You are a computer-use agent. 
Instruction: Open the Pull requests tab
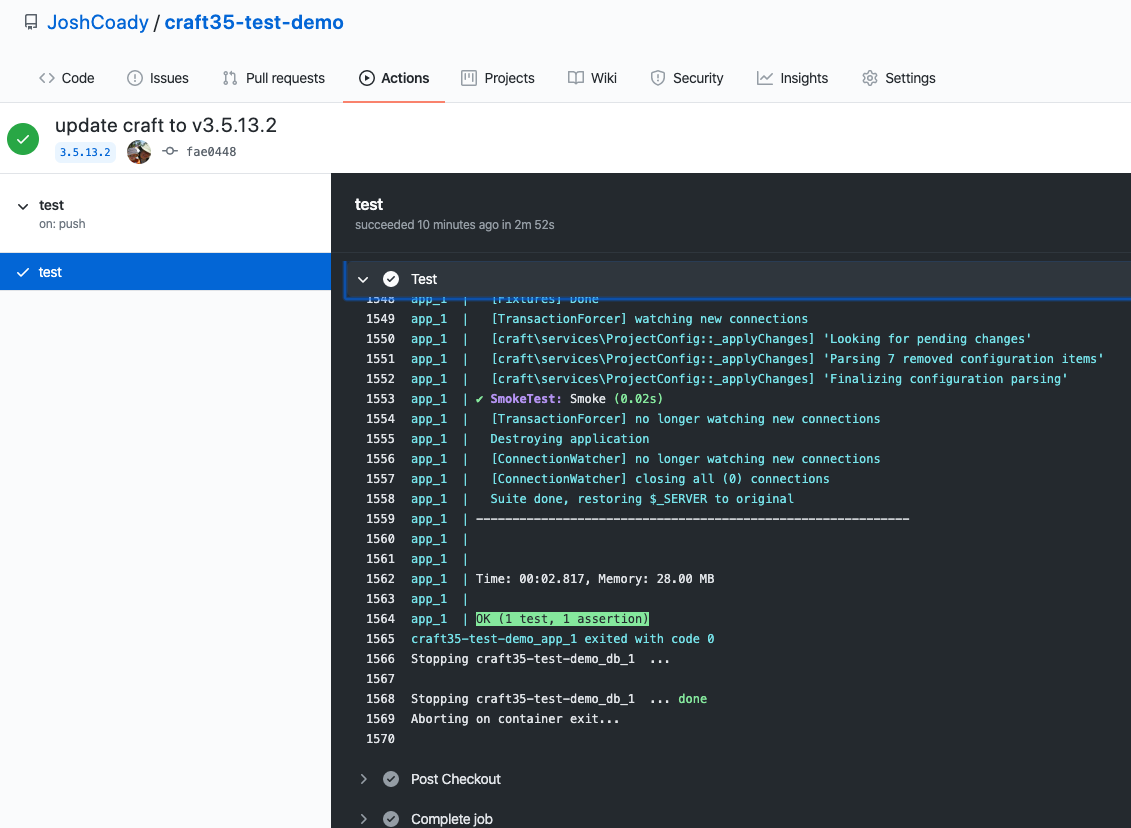[273, 78]
